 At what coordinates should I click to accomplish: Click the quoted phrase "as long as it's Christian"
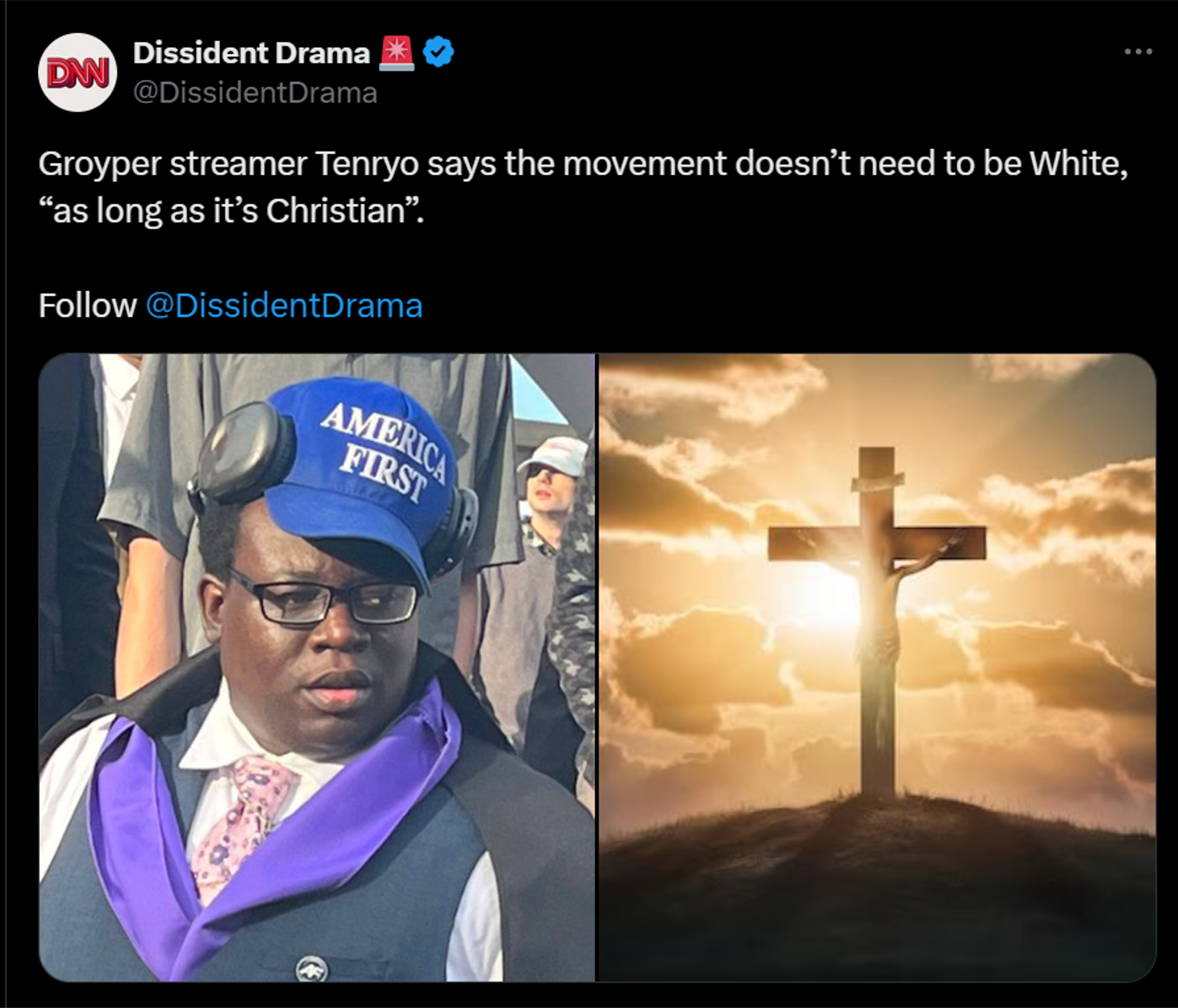click(231, 211)
